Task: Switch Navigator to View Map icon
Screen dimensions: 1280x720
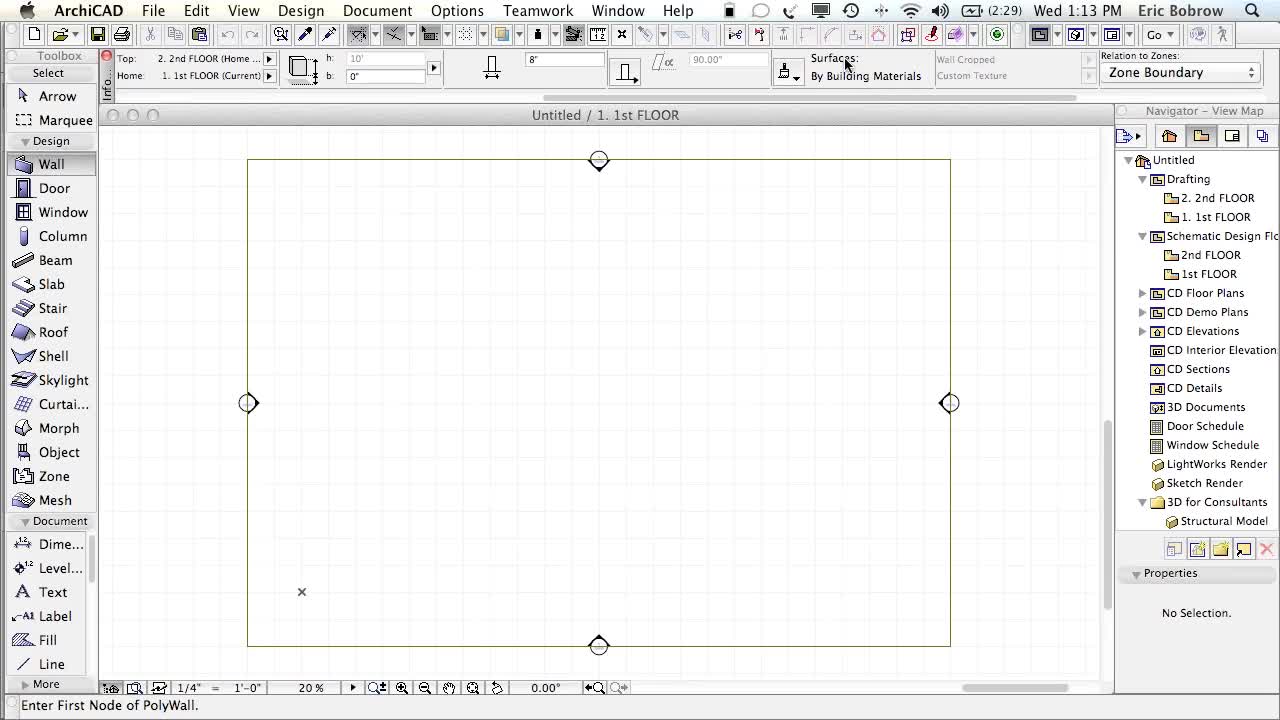Action: pos(1201,136)
